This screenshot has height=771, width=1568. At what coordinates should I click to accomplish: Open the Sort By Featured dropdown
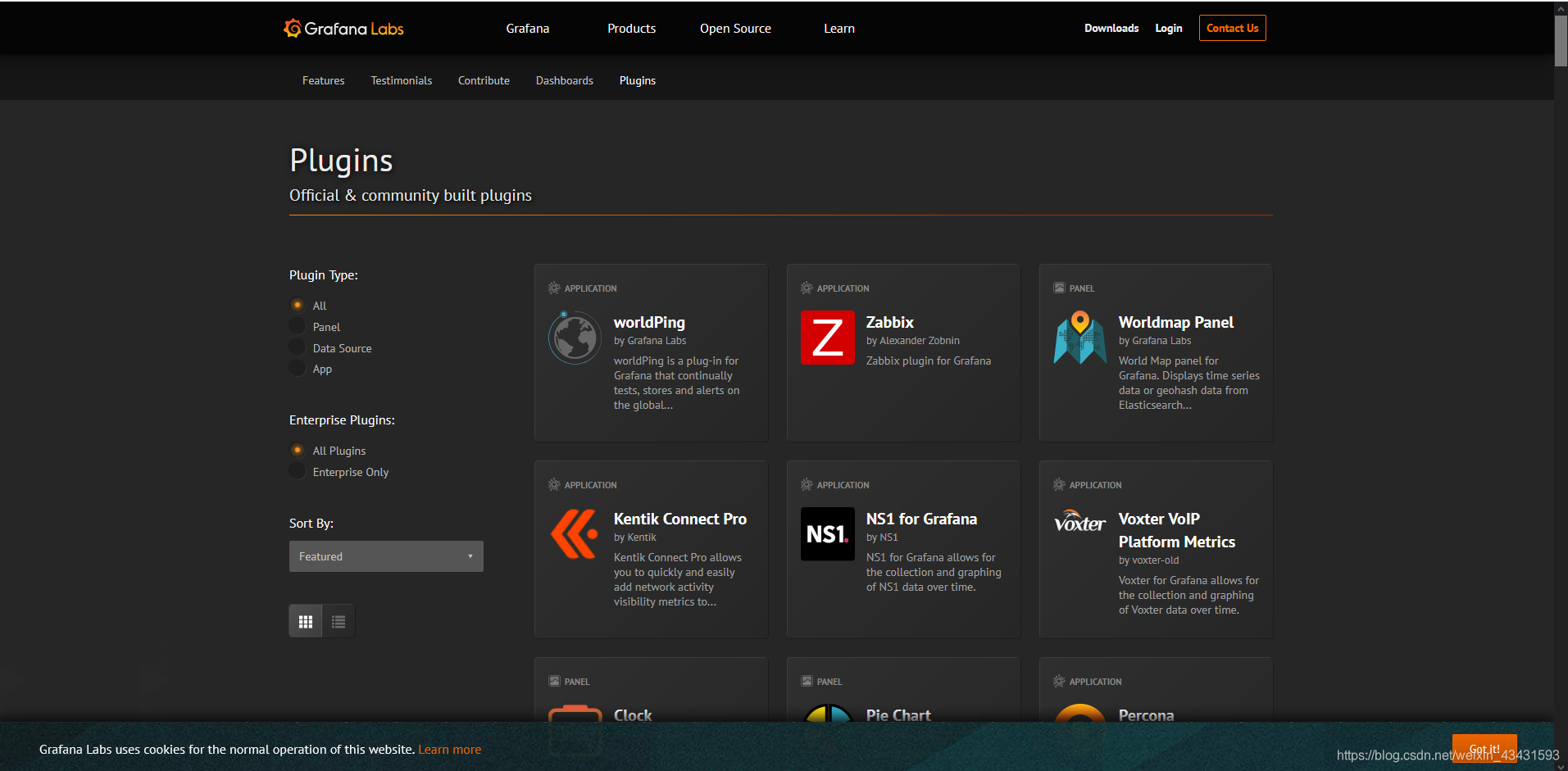click(386, 556)
